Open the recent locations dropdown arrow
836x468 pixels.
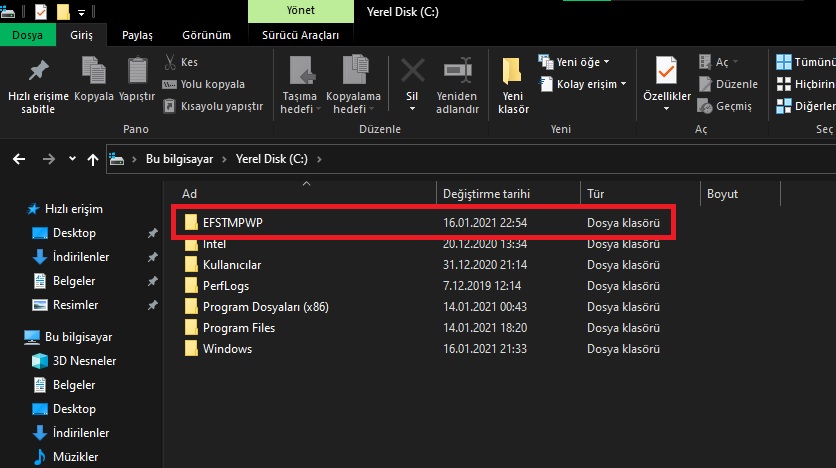tap(72, 159)
